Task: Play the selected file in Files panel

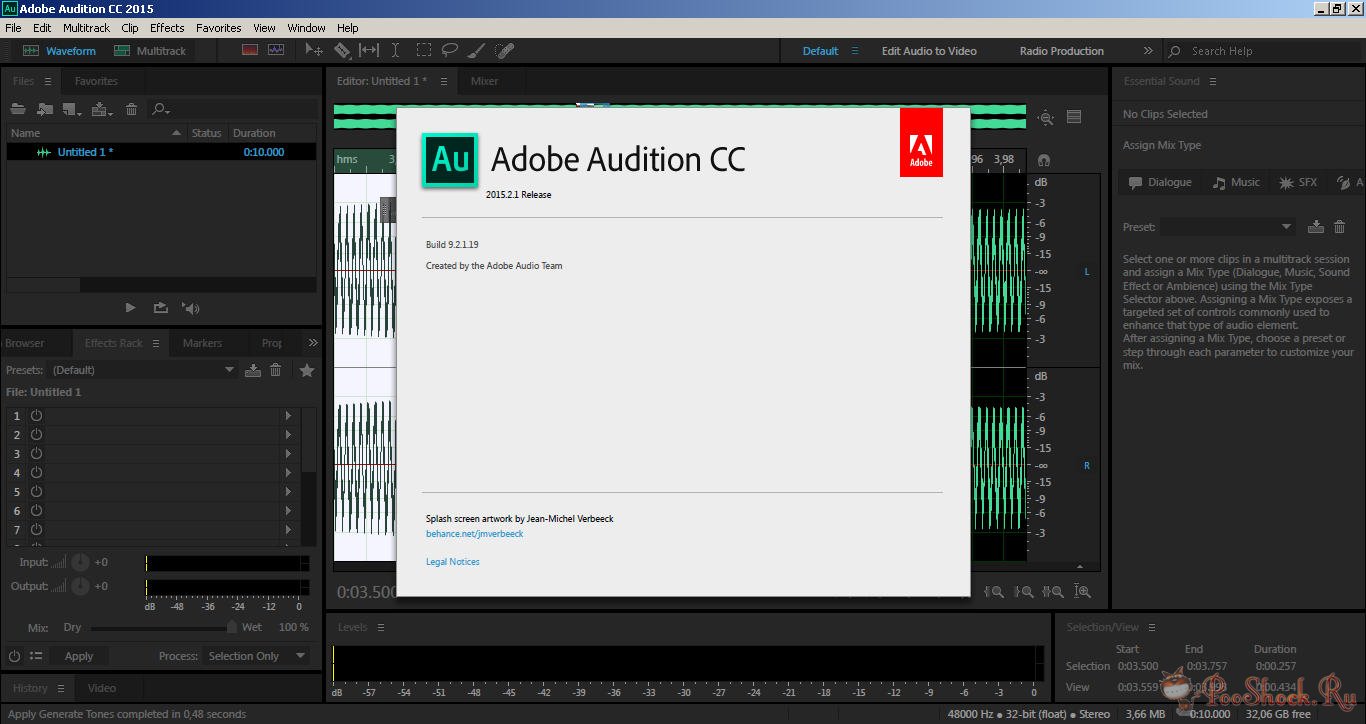Action: click(x=130, y=308)
